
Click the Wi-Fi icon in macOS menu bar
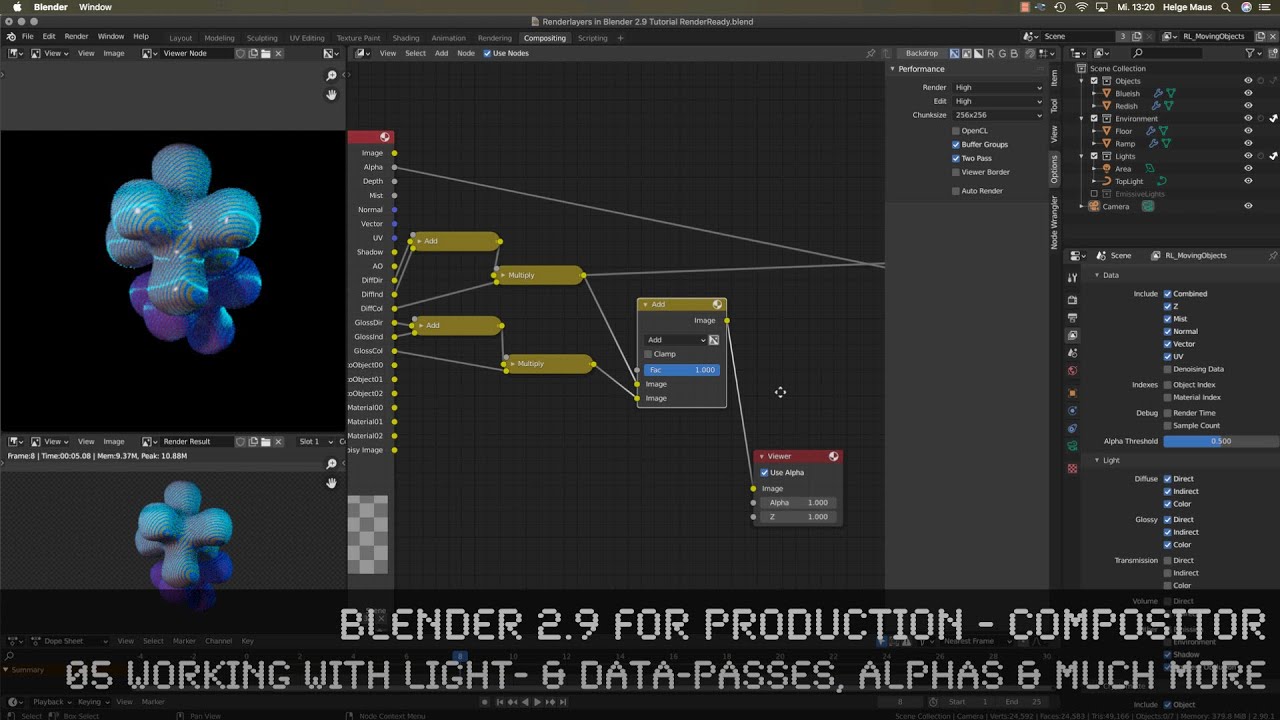[x=1081, y=7]
